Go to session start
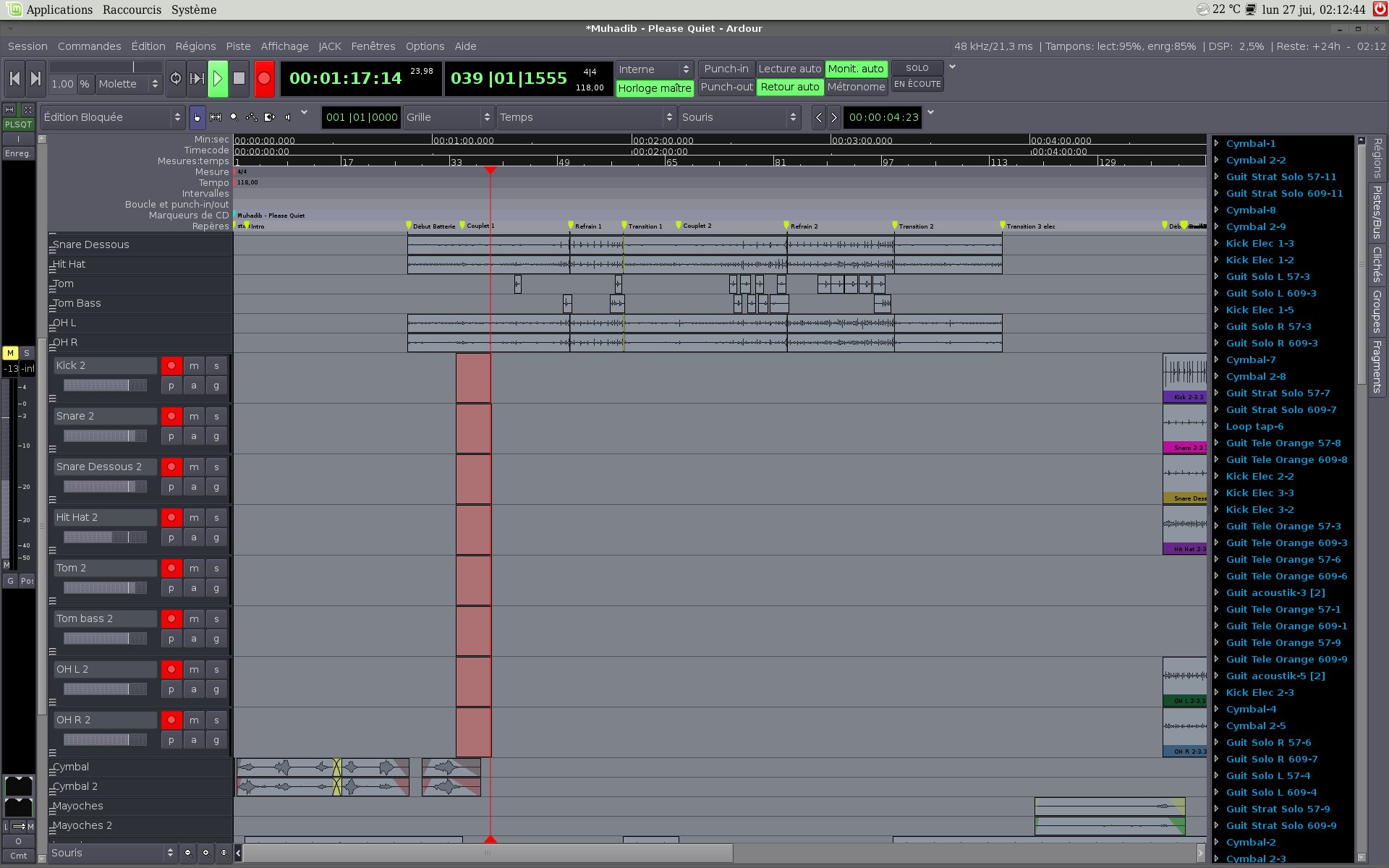1389x868 pixels. [x=14, y=79]
